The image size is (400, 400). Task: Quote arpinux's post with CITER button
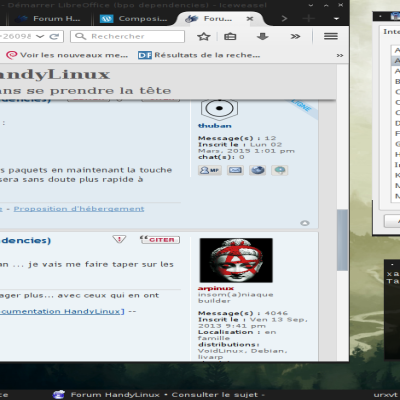pyautogui.click(x=160, y=240)
